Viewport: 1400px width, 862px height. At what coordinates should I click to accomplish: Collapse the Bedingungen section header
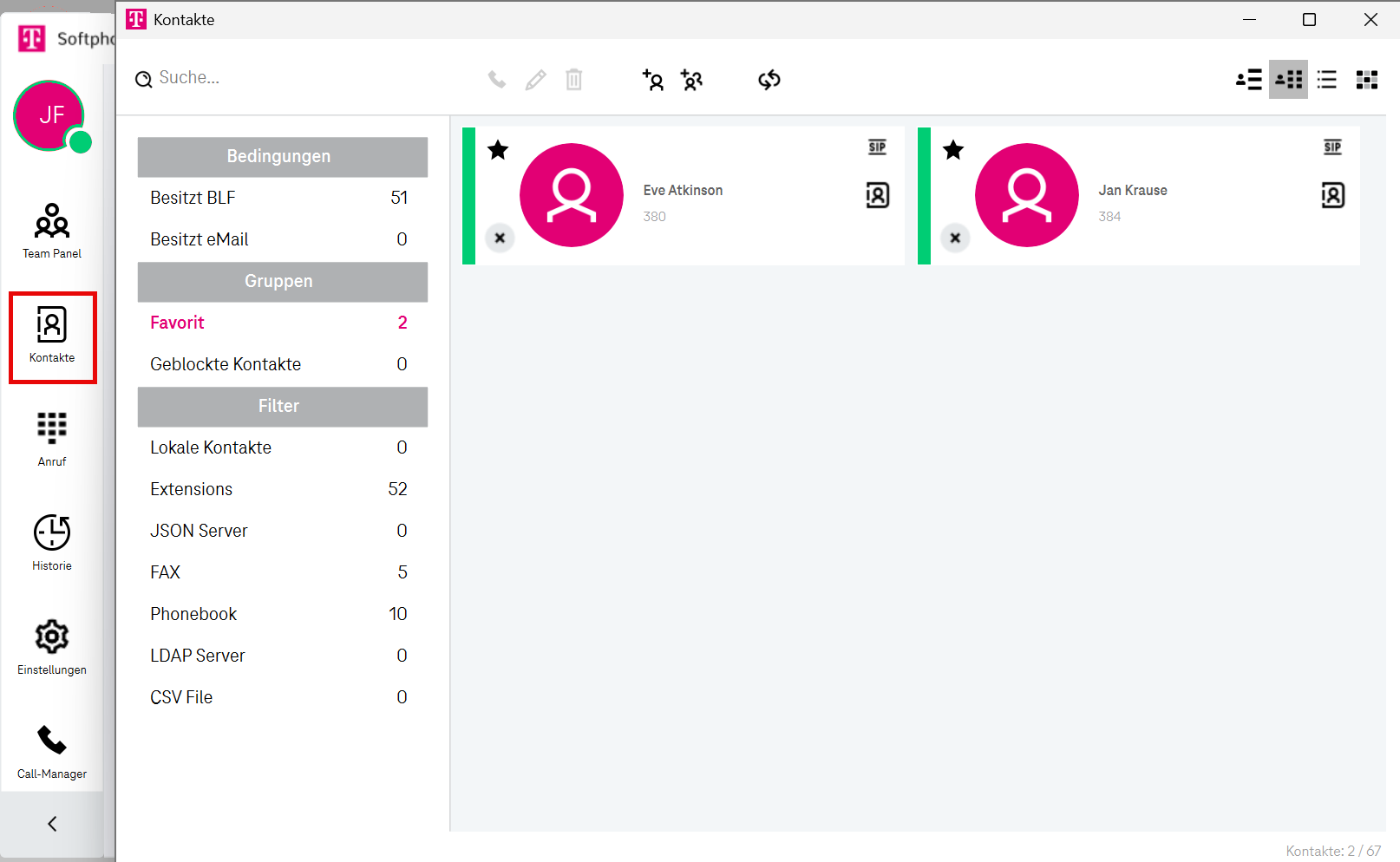(282, 157)
